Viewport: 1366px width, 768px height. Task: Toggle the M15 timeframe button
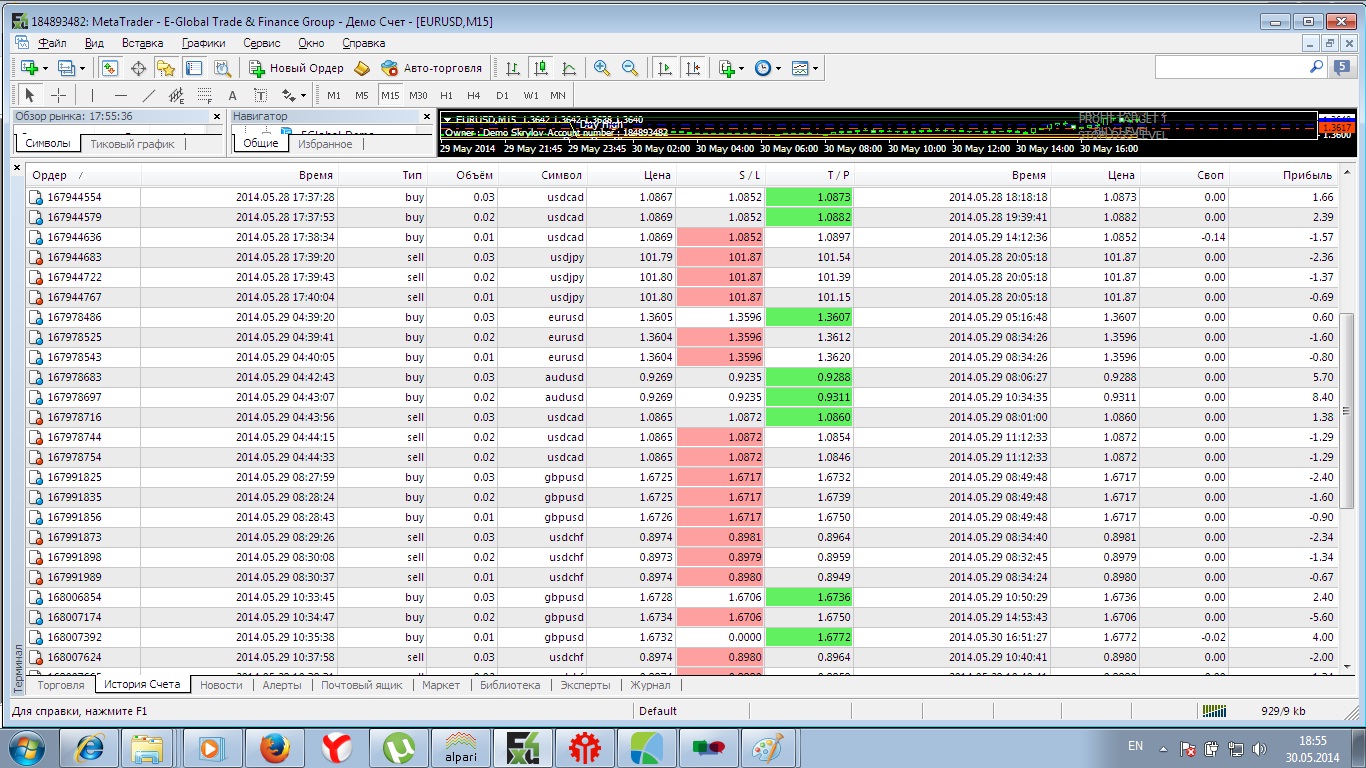[390, 95]
